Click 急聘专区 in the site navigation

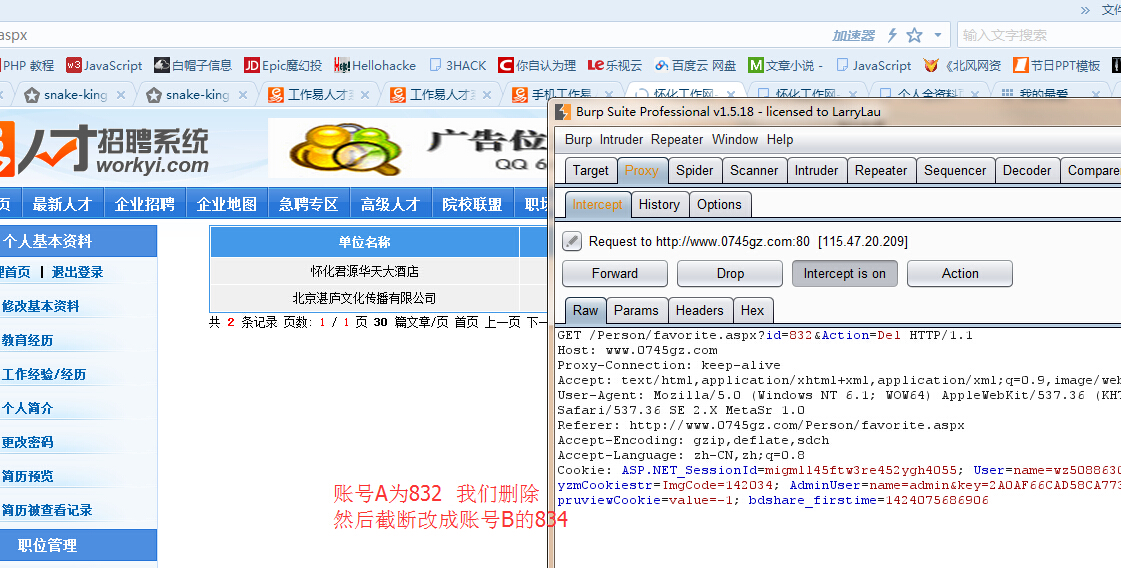tap(309, 204)
